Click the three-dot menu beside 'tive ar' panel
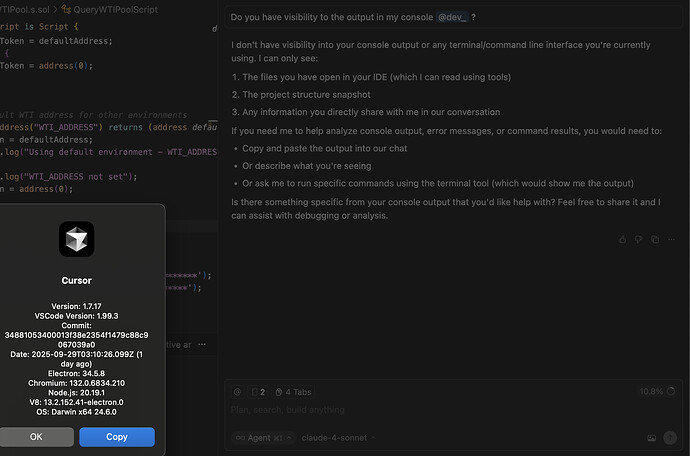 point(202,345)
